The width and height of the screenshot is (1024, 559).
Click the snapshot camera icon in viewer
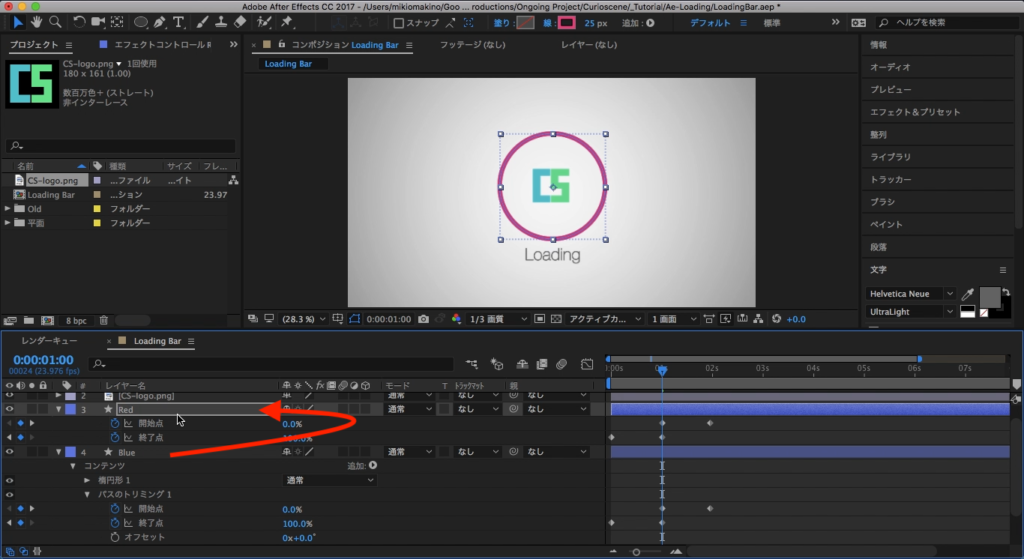click(425, 319)
